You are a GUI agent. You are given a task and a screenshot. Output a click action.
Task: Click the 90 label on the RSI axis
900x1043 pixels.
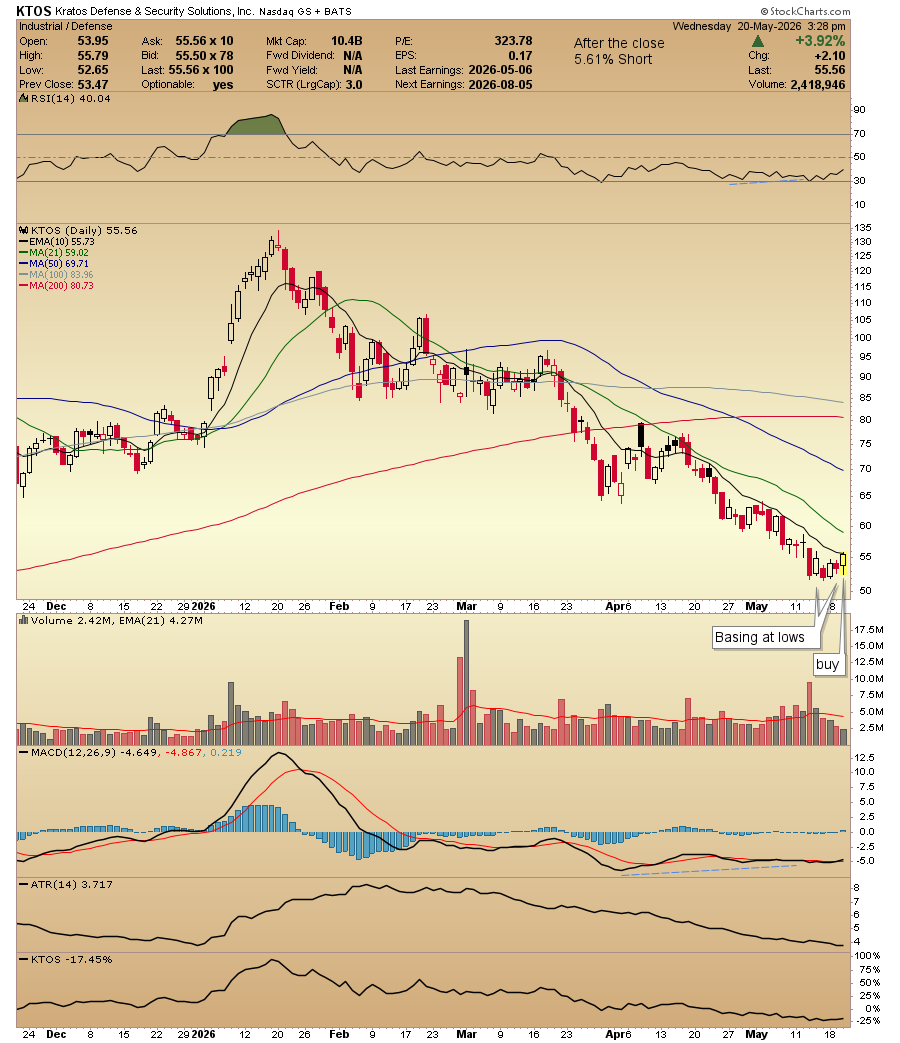(860, 110)
